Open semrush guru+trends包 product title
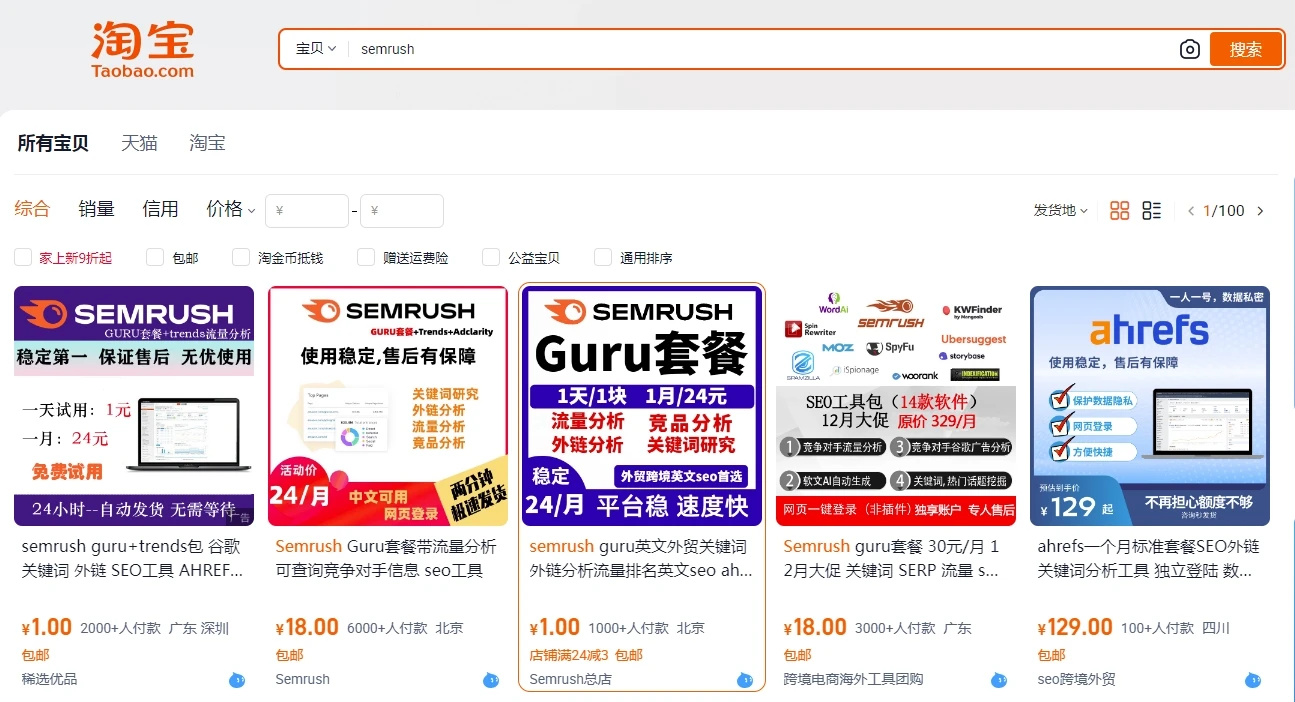The height and width of the screenshot is (702, 1295). point(132,558)
